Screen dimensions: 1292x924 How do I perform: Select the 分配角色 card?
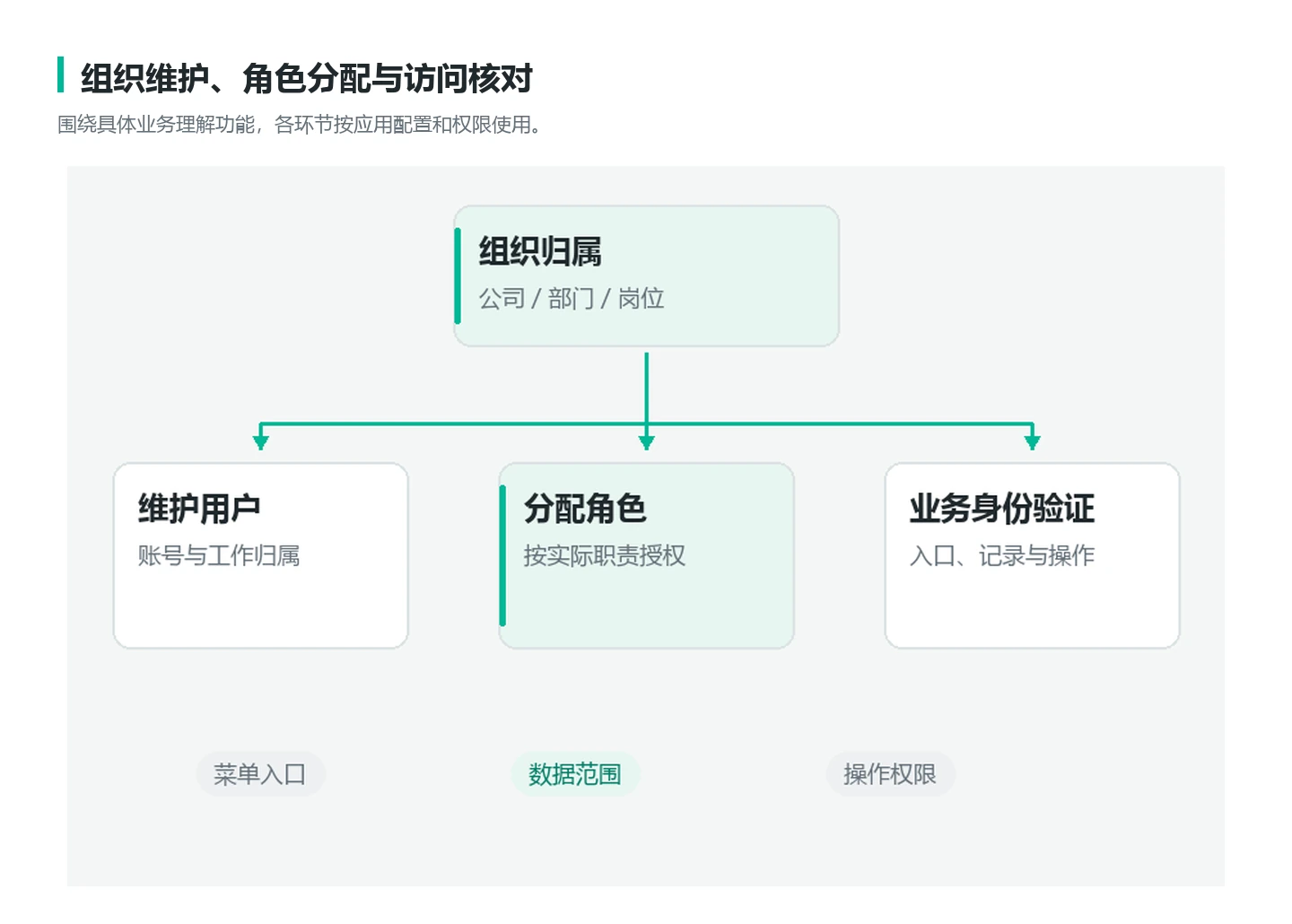tap(646, 555)
